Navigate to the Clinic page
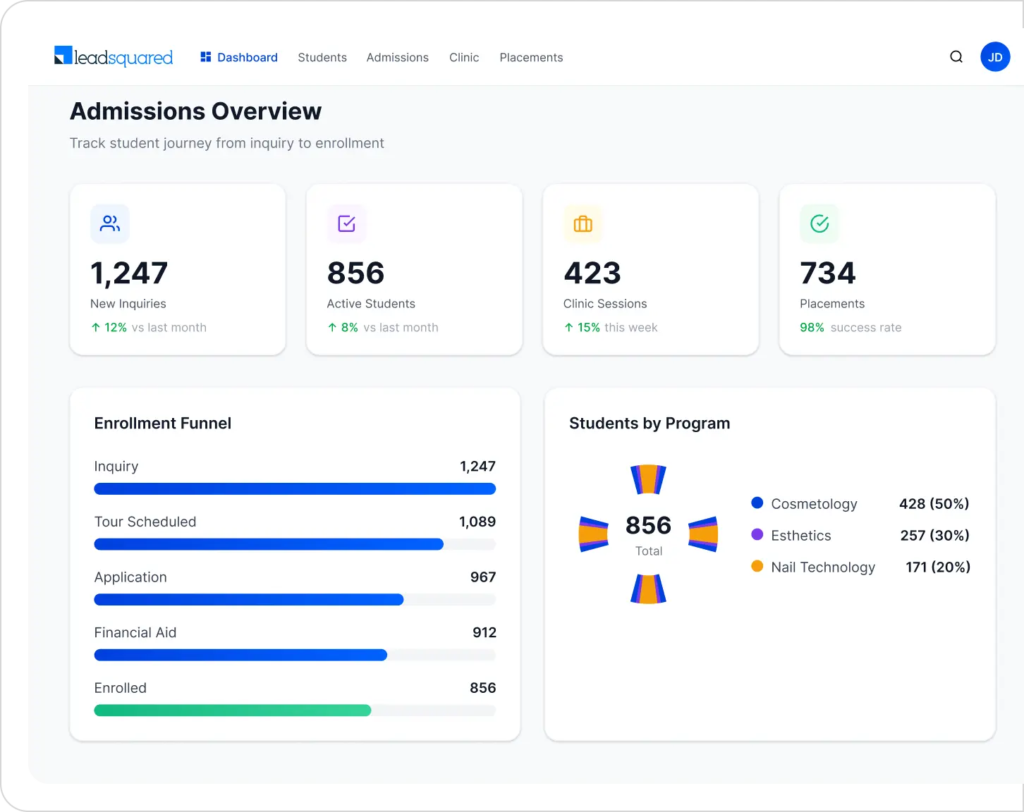 pos(464,57)
